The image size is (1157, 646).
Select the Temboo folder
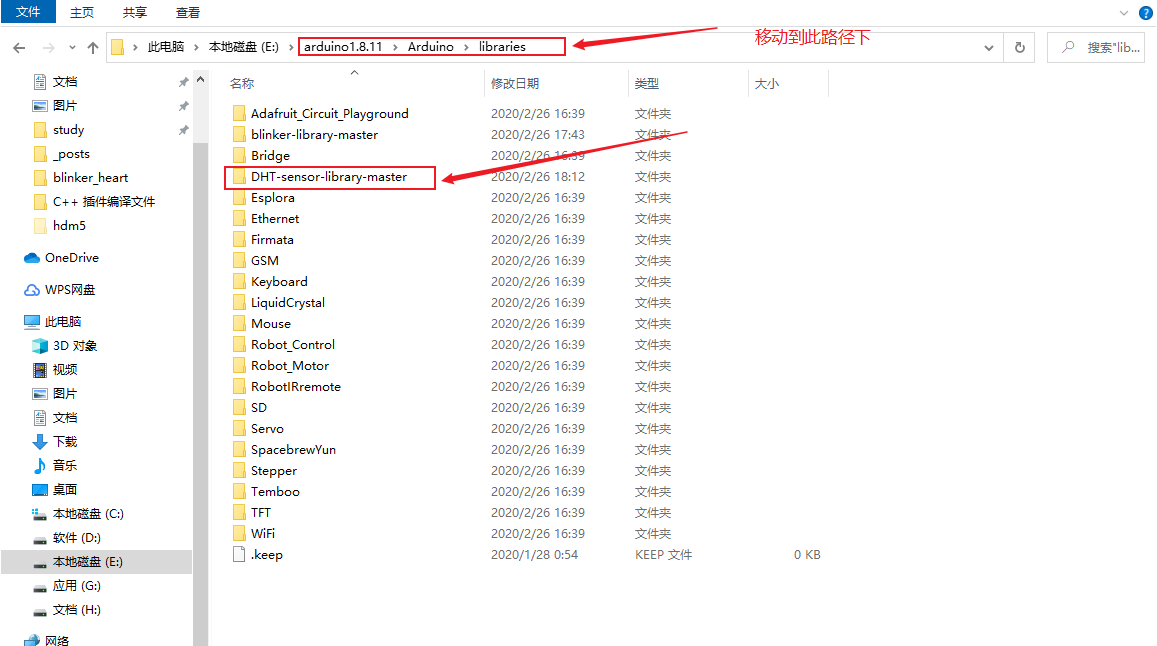[274, 492]
